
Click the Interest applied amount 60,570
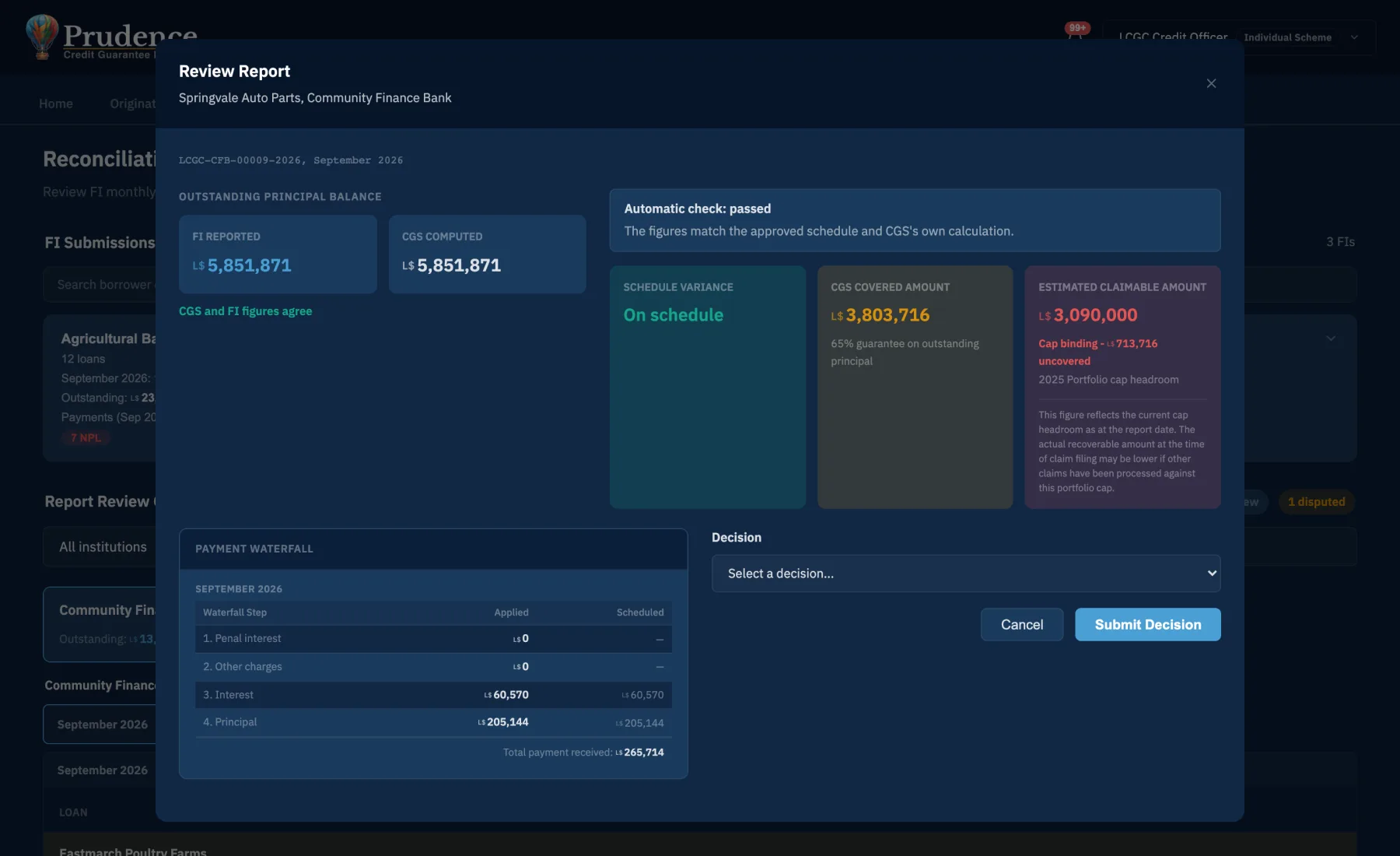click(506, 695)
